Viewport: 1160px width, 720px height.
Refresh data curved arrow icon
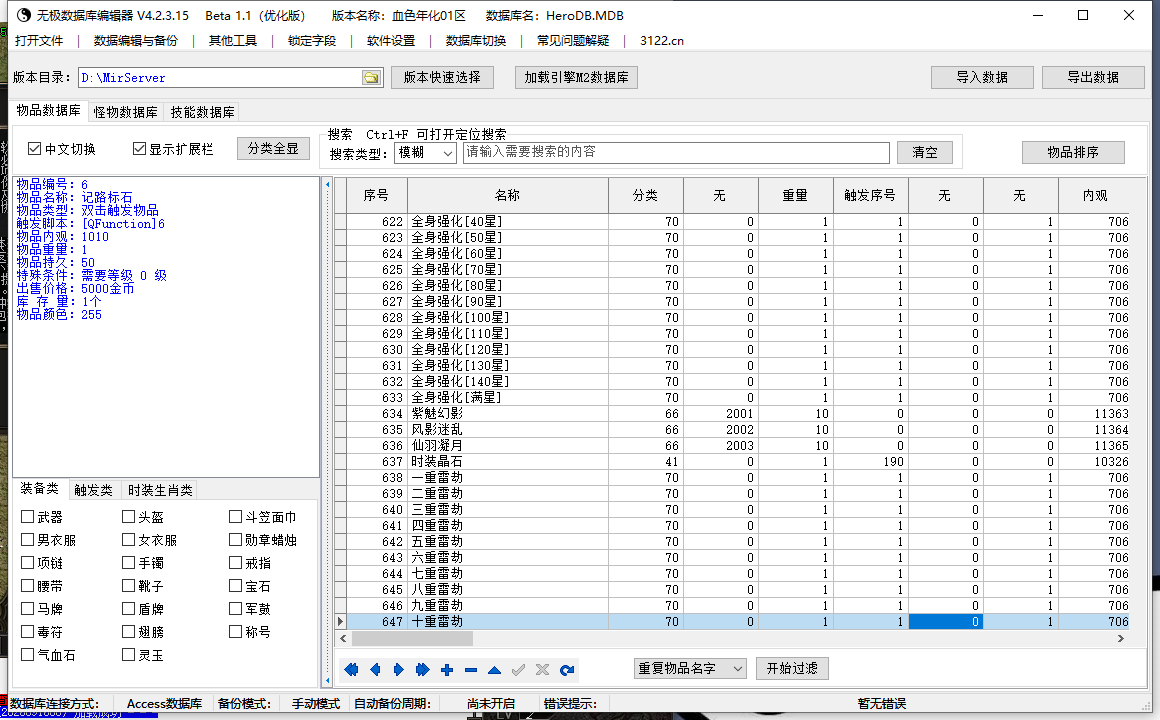click(x=567, y=670)
